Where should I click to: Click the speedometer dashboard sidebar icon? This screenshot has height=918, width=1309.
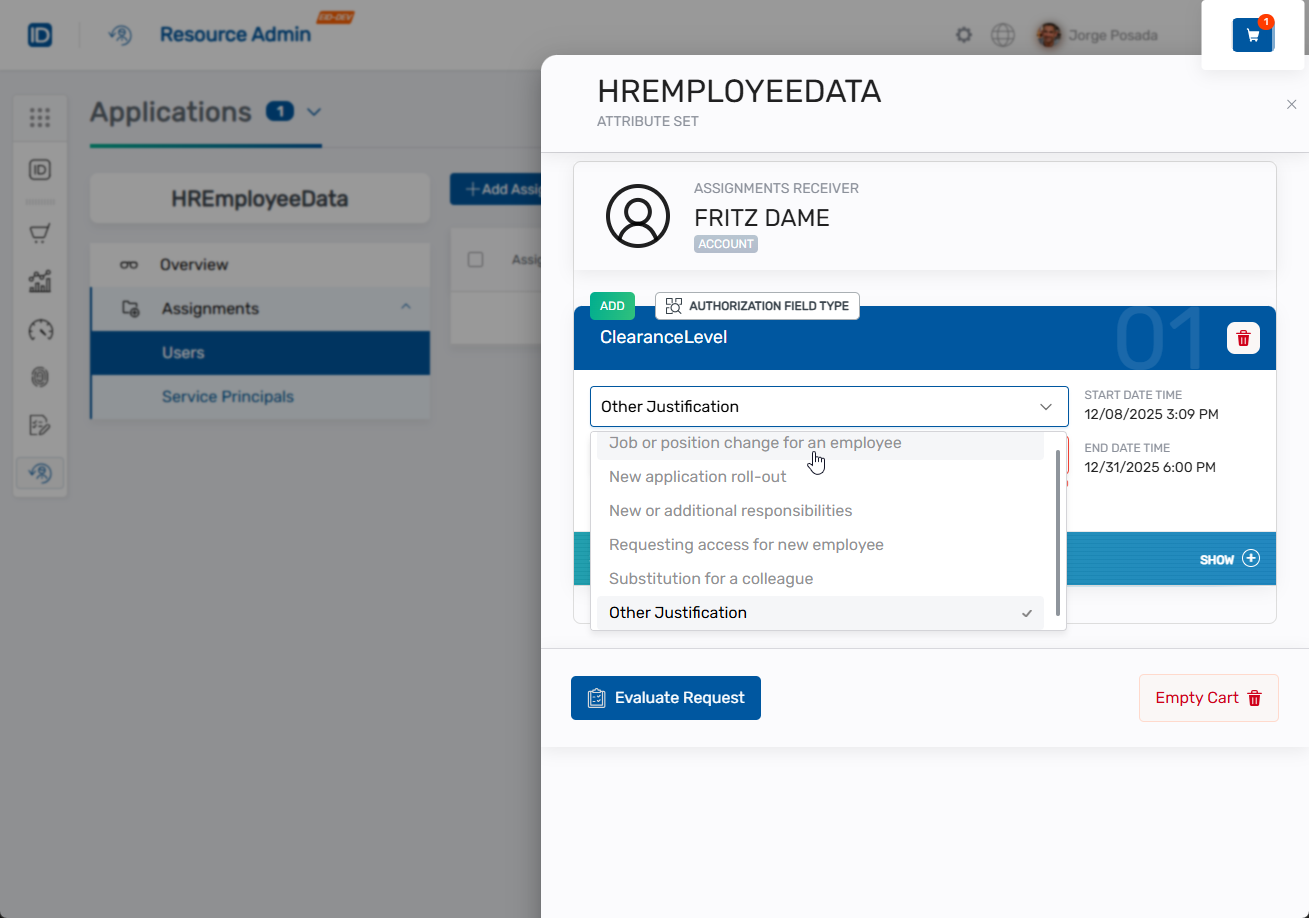[40, 330]
